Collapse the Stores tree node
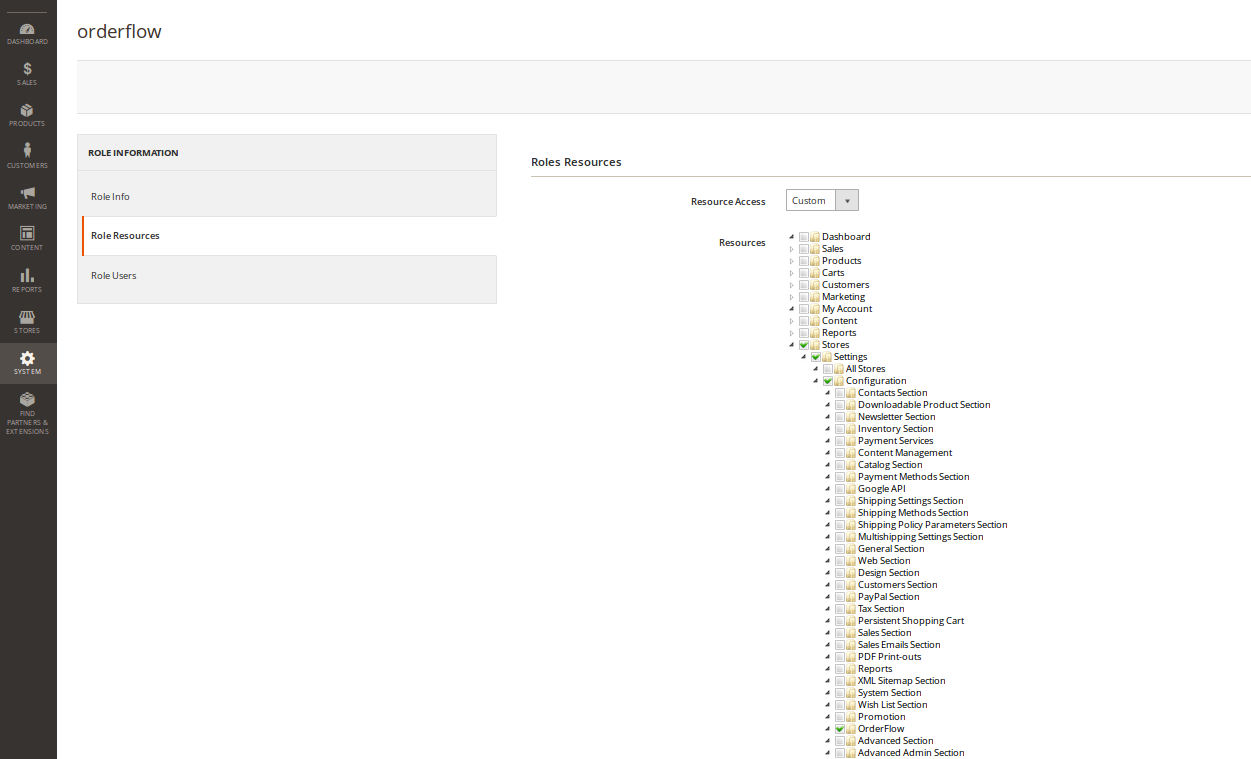This screenshot has width=1251, height=759. pyautogui.click(x=792, y=345)
